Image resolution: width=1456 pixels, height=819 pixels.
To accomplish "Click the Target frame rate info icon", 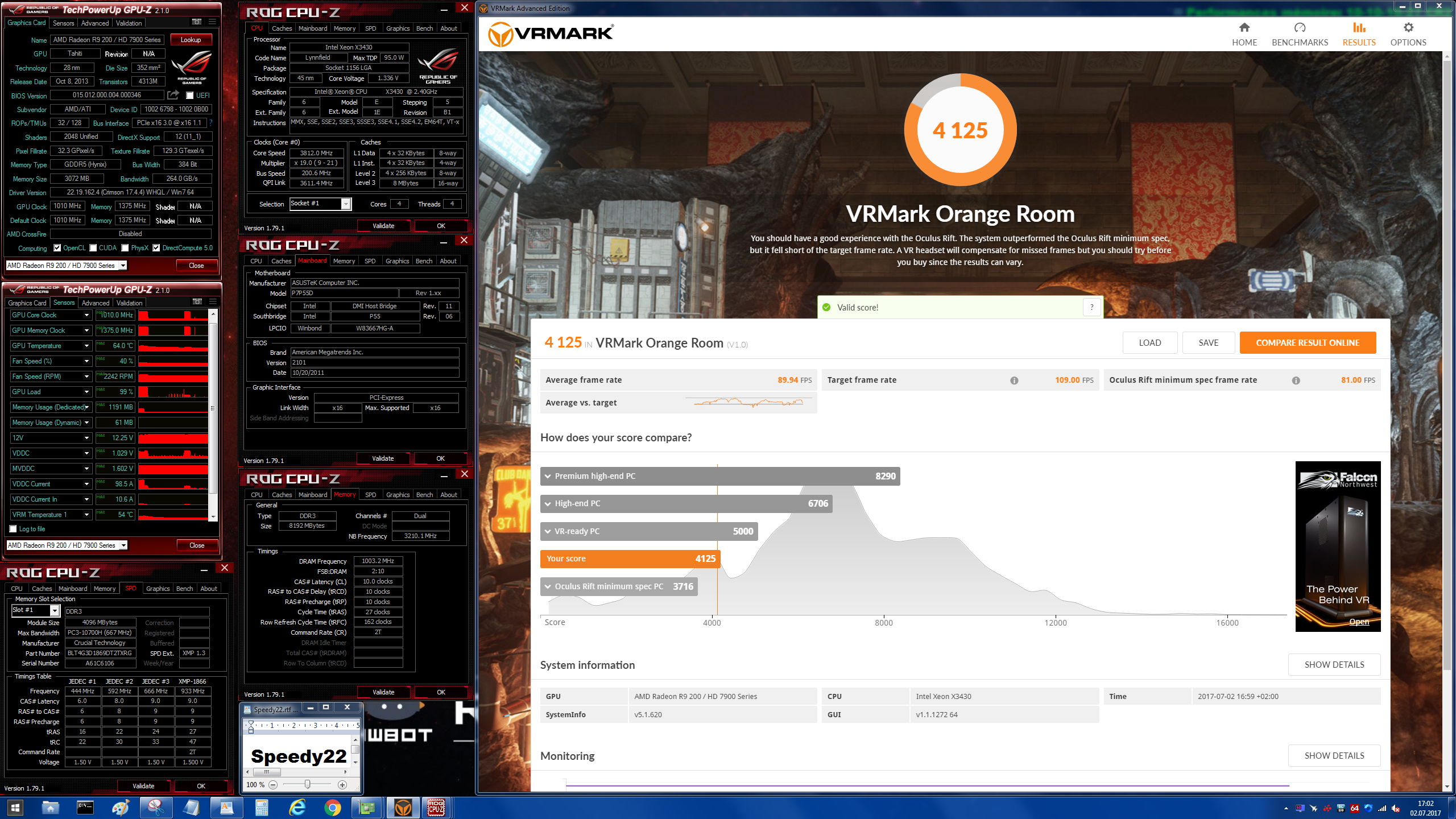I will pos(1014,380).
